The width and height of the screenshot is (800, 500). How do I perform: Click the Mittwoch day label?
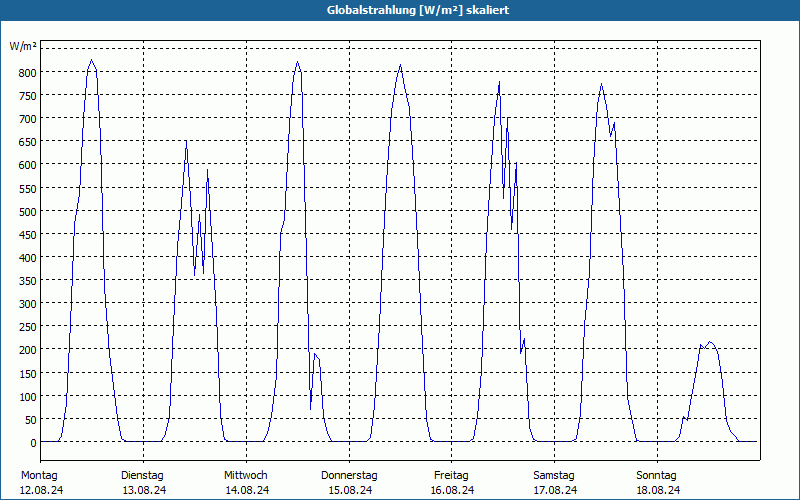tap(245, 476)
